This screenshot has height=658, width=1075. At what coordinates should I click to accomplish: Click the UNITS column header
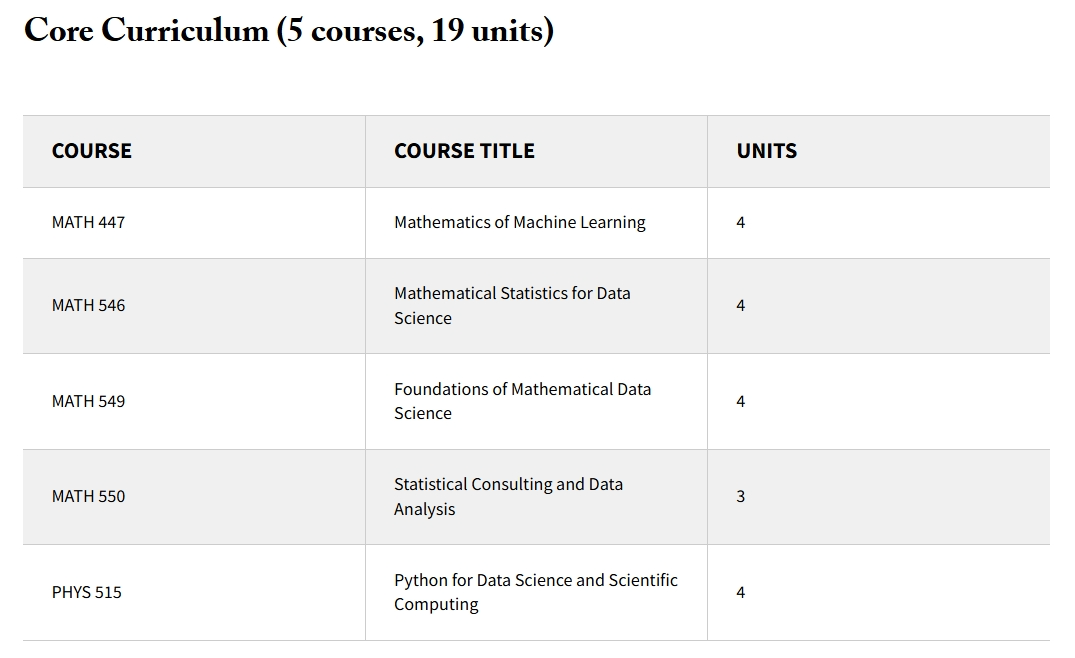[x=767, y=151]
